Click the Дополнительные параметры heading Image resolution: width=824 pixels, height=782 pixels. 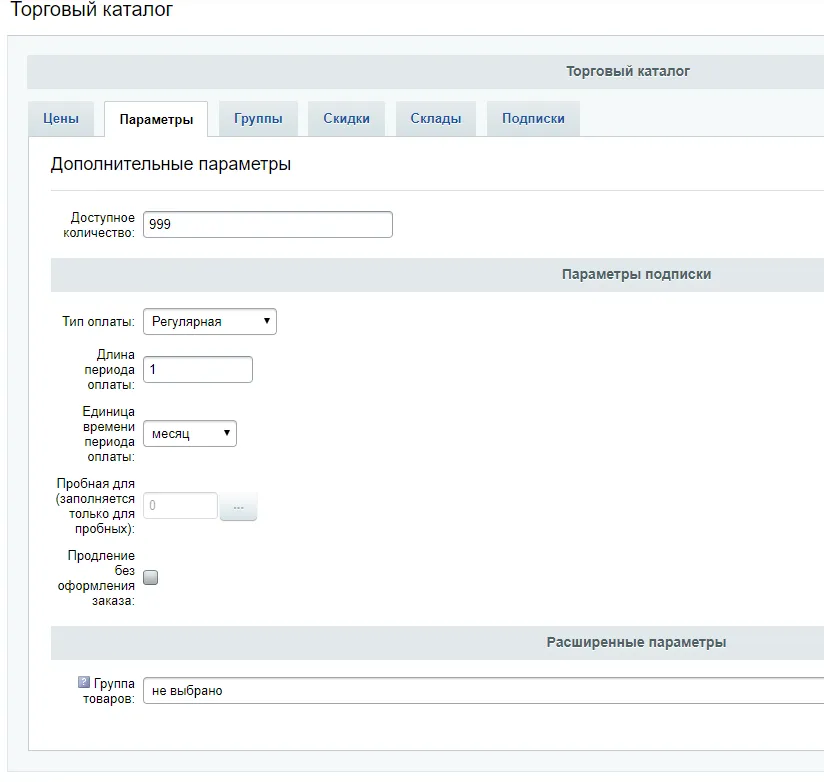171,164
